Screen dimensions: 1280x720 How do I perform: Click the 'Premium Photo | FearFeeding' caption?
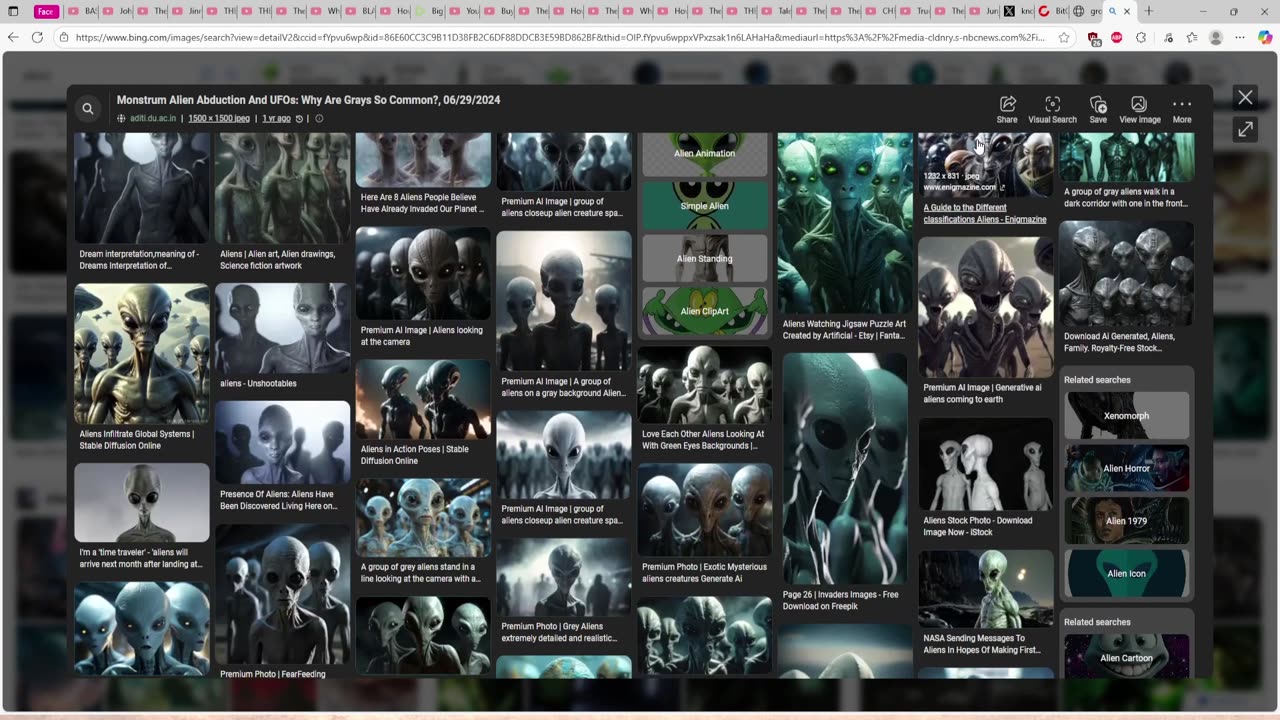(x=273, y=674)
